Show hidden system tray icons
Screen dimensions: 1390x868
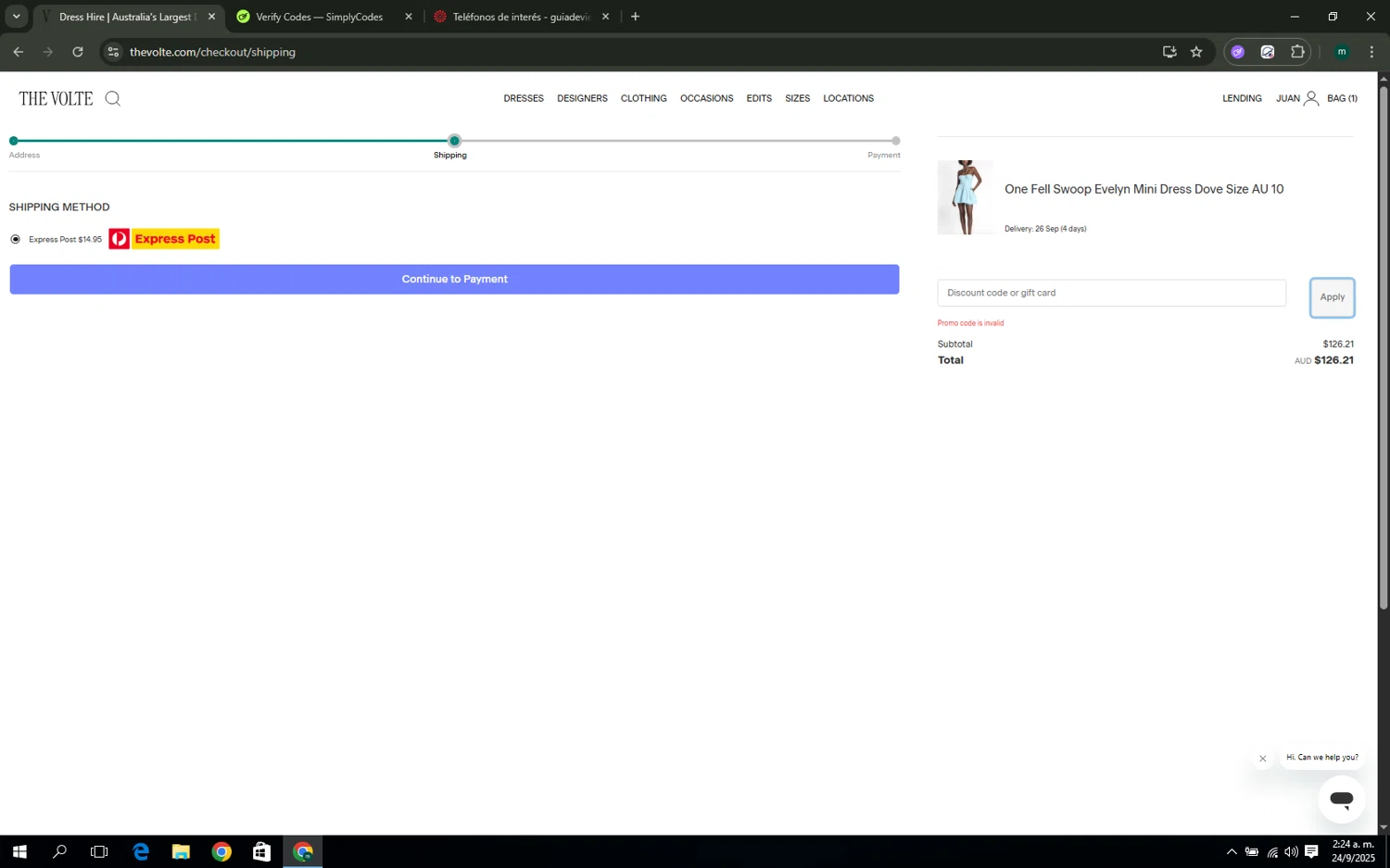click(x=1231, y=852)
